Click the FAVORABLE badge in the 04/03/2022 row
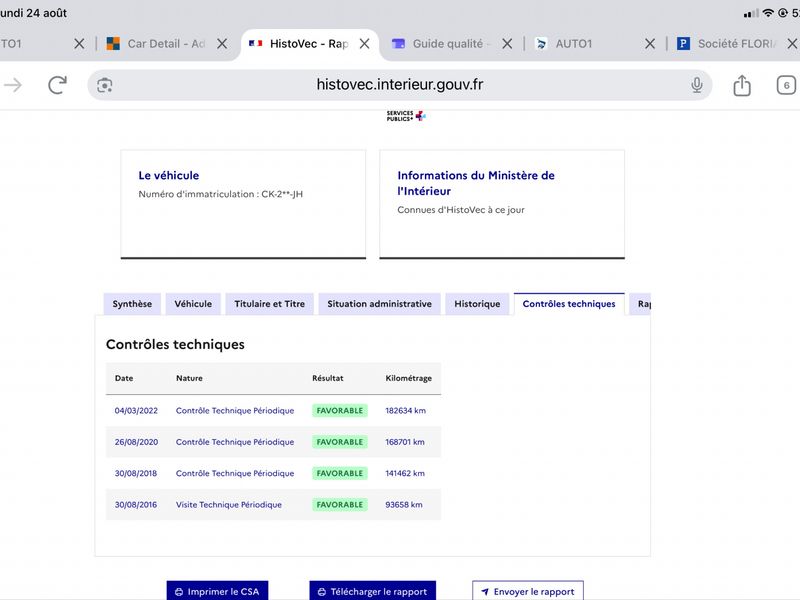Viewport: 800px width, 600px height. [340, 411]
